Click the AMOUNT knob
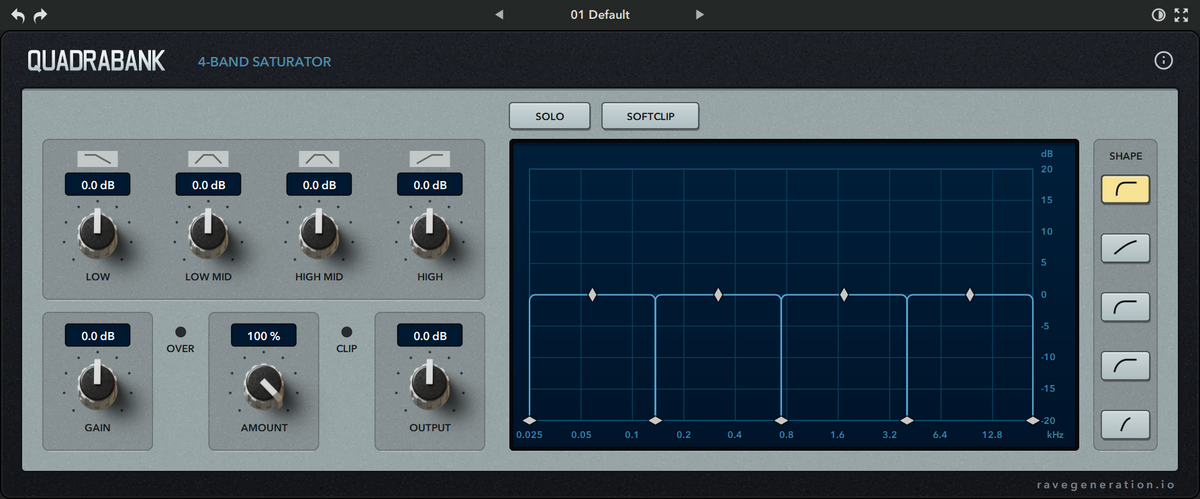Viewport: 1200px width, 499px height. (264, 384)
